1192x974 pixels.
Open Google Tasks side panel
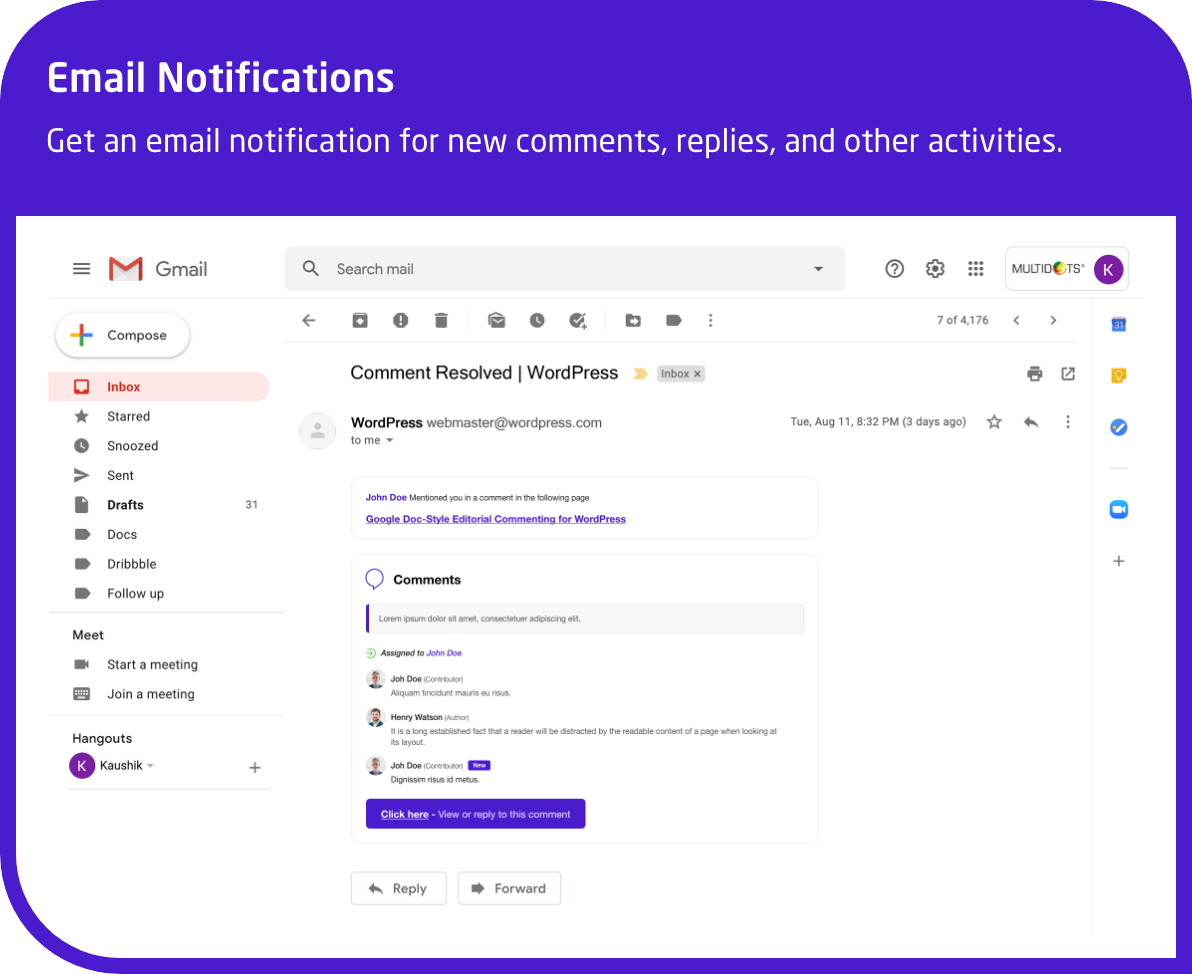1119,427
